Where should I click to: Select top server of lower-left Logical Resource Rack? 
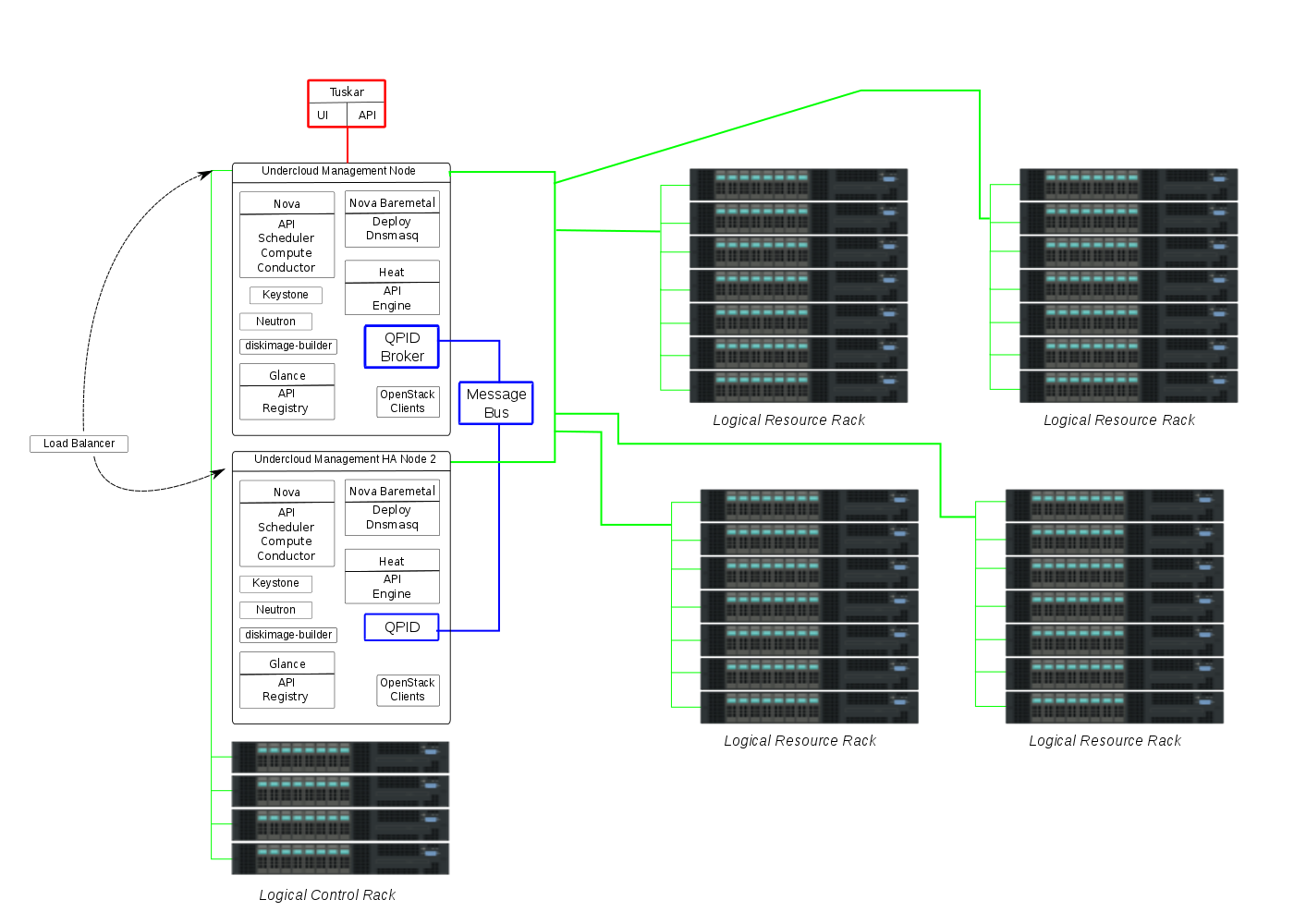point(810,505)
